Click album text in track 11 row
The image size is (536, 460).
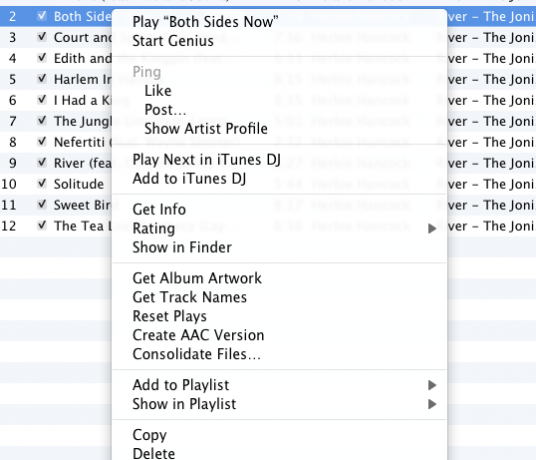click(x=492, y=205)
